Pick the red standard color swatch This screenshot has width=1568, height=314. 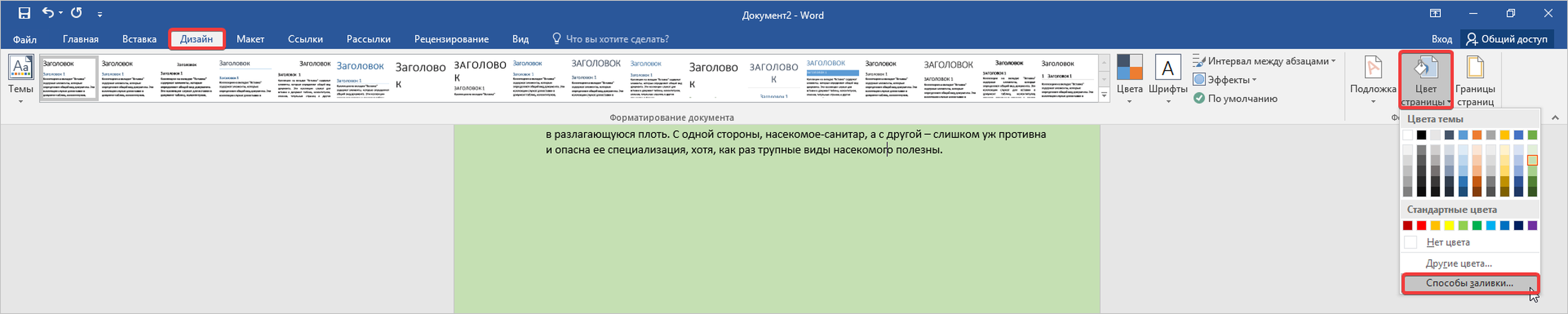click(x=1421, y=226)
